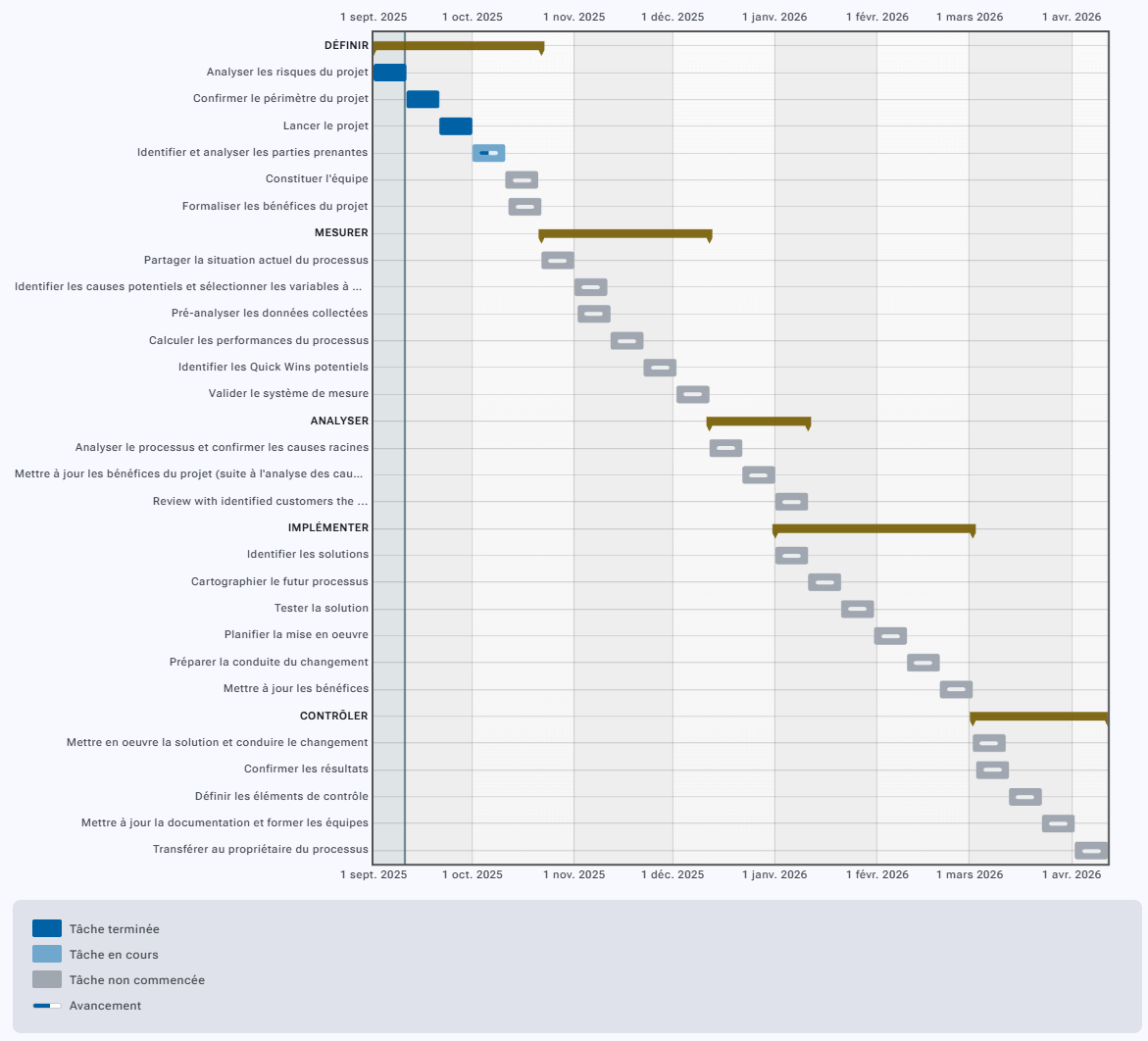Click the Avancement progress icon in legend
Screen dimensions: 1148x1041
click(x=47, y=1006)
